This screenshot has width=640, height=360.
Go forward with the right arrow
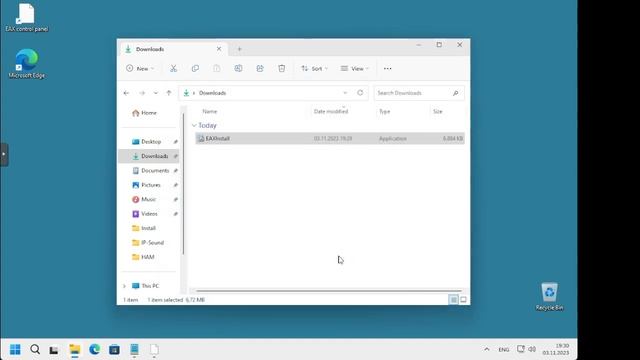(x=142, y=93)
